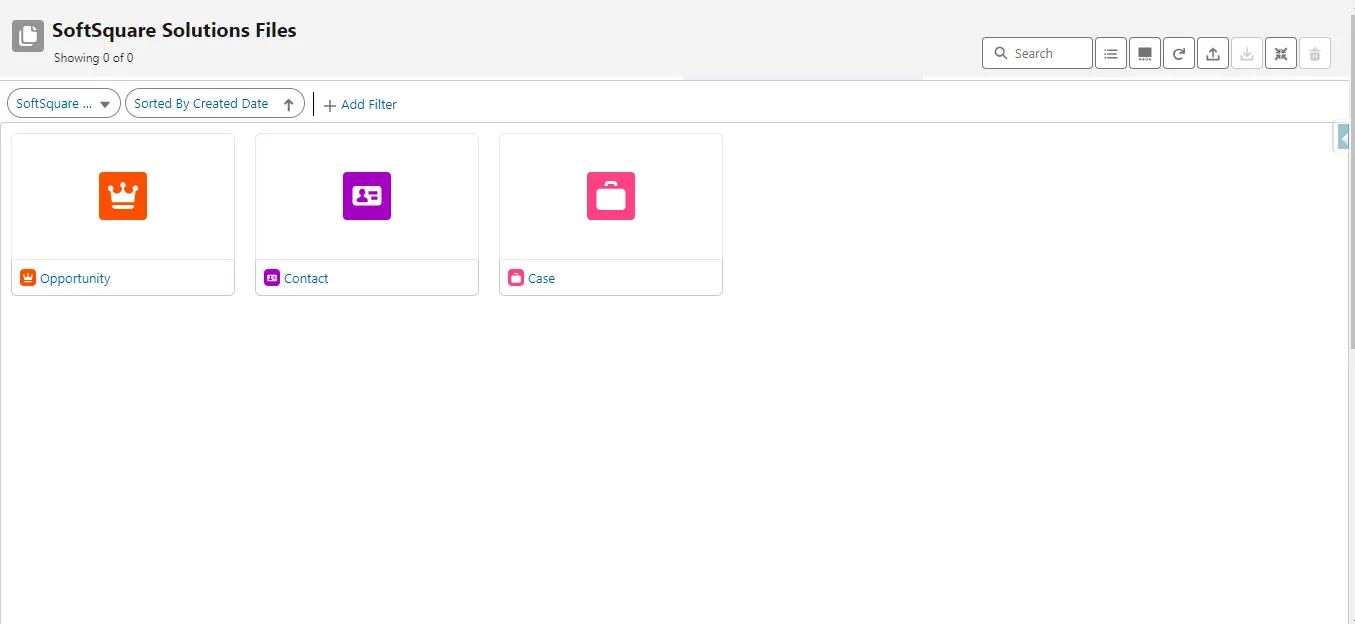Select the Contact badge icon
This screenshot has width=1355, height=624.
[366, 196]
